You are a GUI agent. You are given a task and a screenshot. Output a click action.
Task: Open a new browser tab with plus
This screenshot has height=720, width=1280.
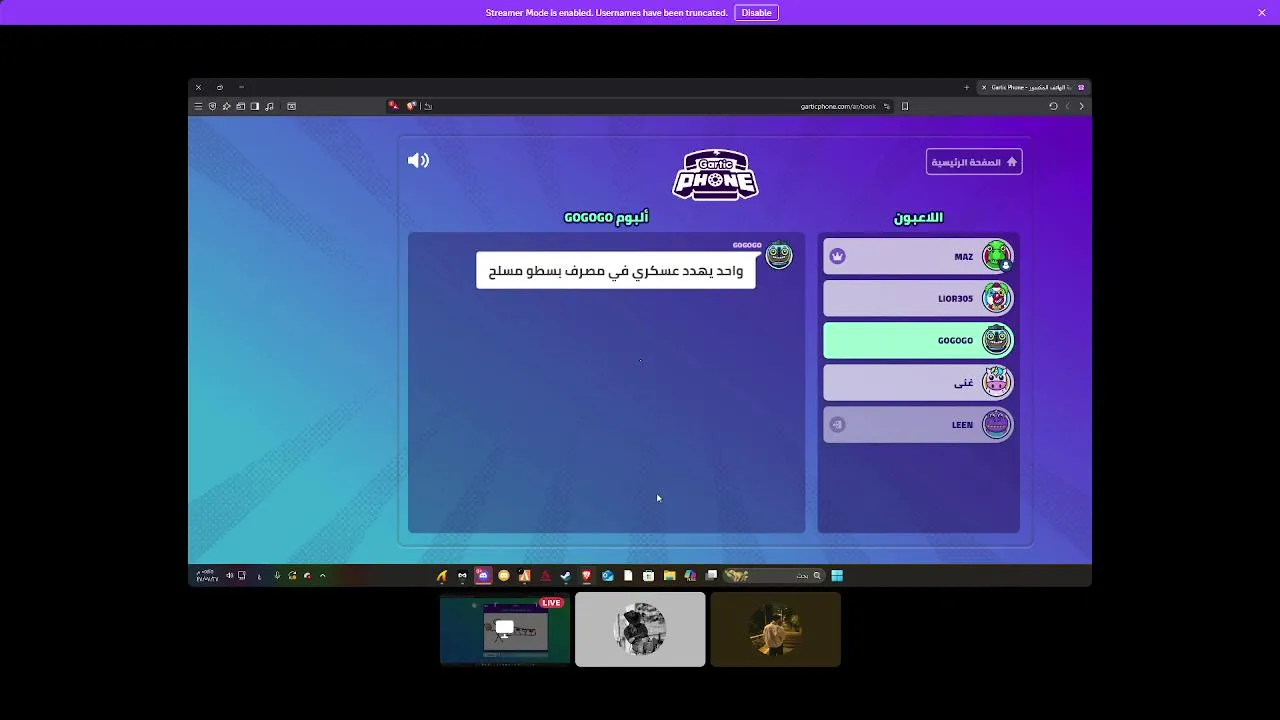[966, 87]
